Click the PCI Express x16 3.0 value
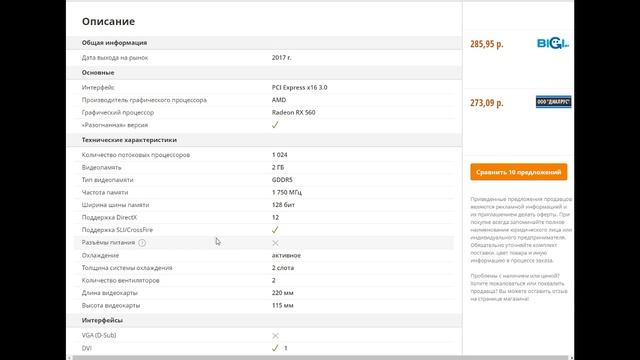Screen dimensions: 640x360 coord(300,87)
